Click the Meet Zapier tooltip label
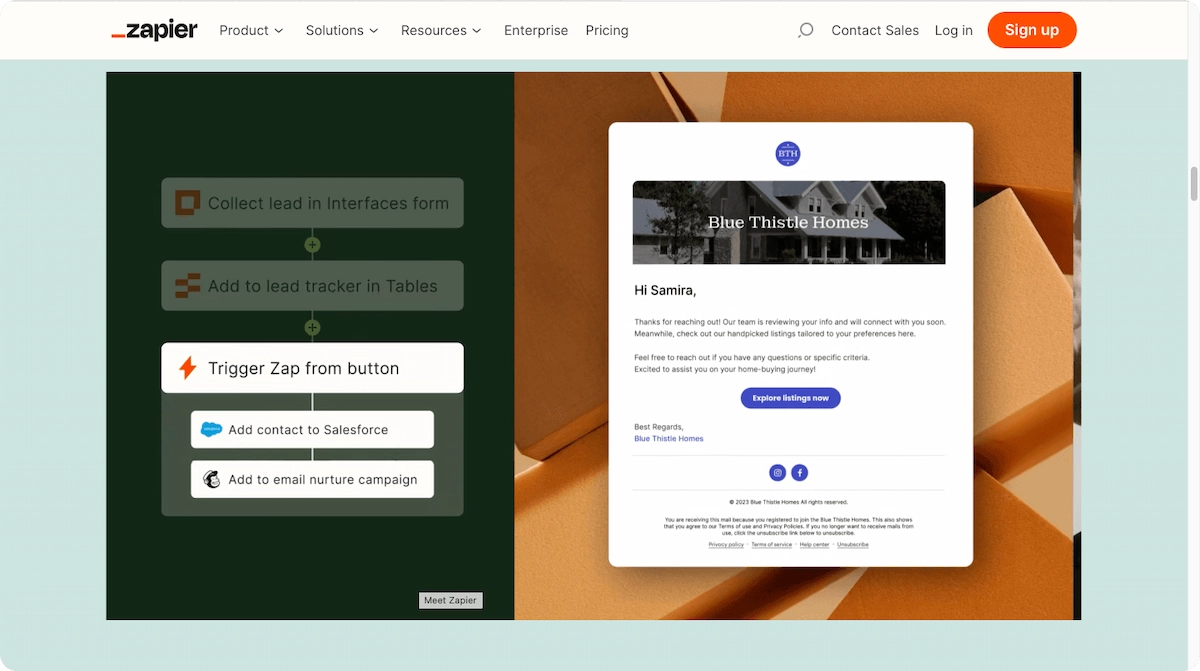 coord(450,600)
